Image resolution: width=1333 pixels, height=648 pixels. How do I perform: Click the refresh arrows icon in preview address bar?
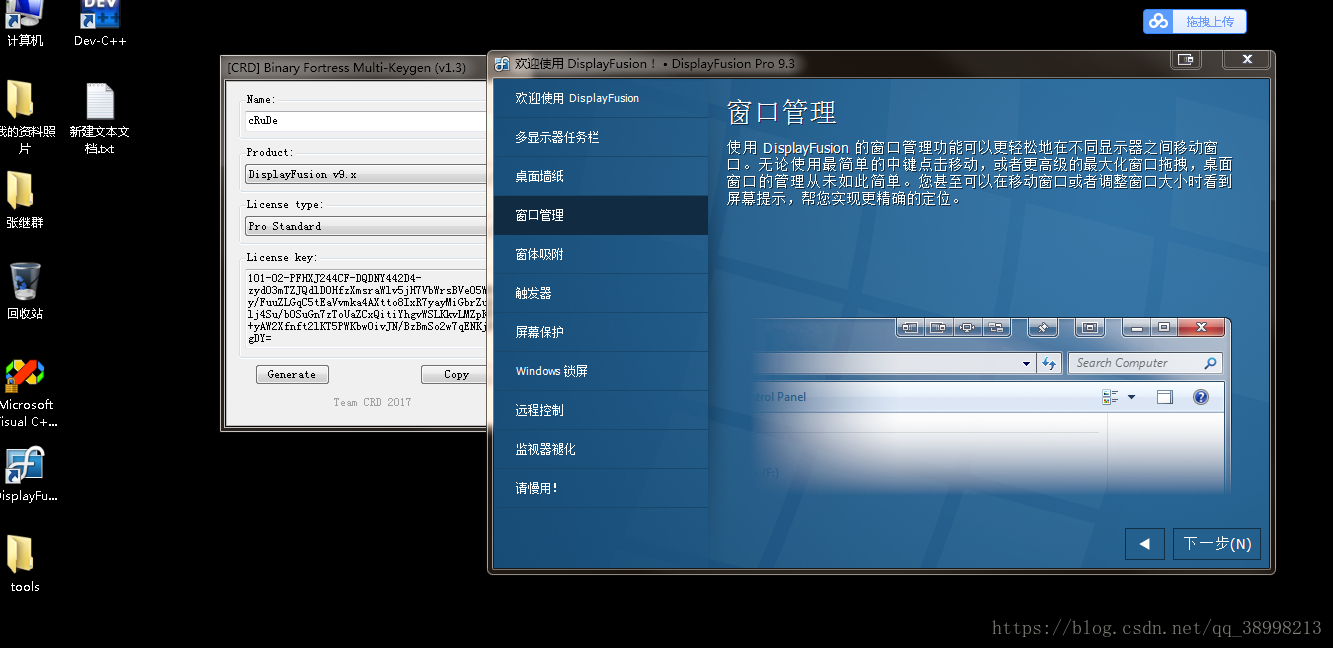1049,363
